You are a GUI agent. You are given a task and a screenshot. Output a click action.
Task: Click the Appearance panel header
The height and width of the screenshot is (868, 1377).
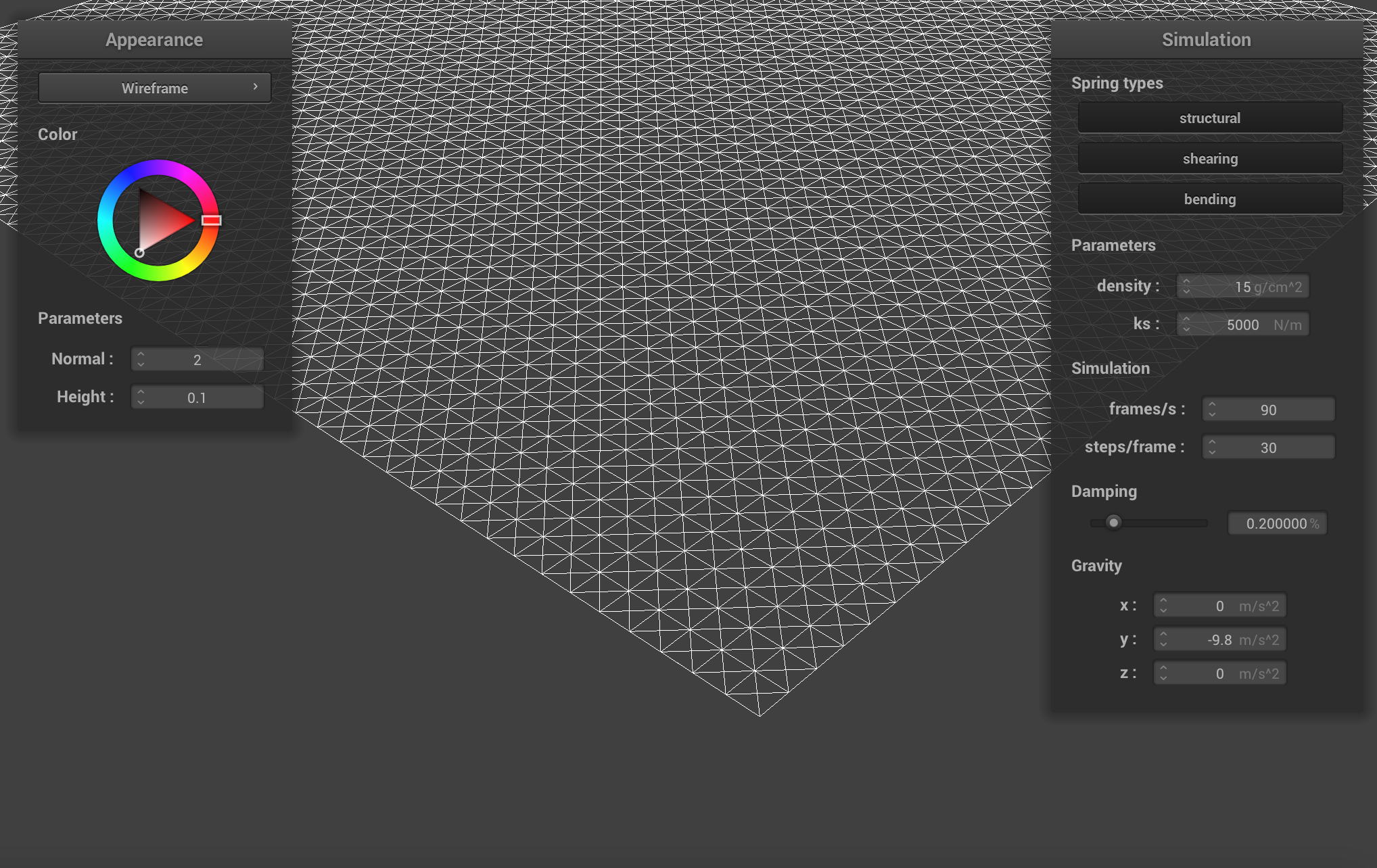click(154, 40)
